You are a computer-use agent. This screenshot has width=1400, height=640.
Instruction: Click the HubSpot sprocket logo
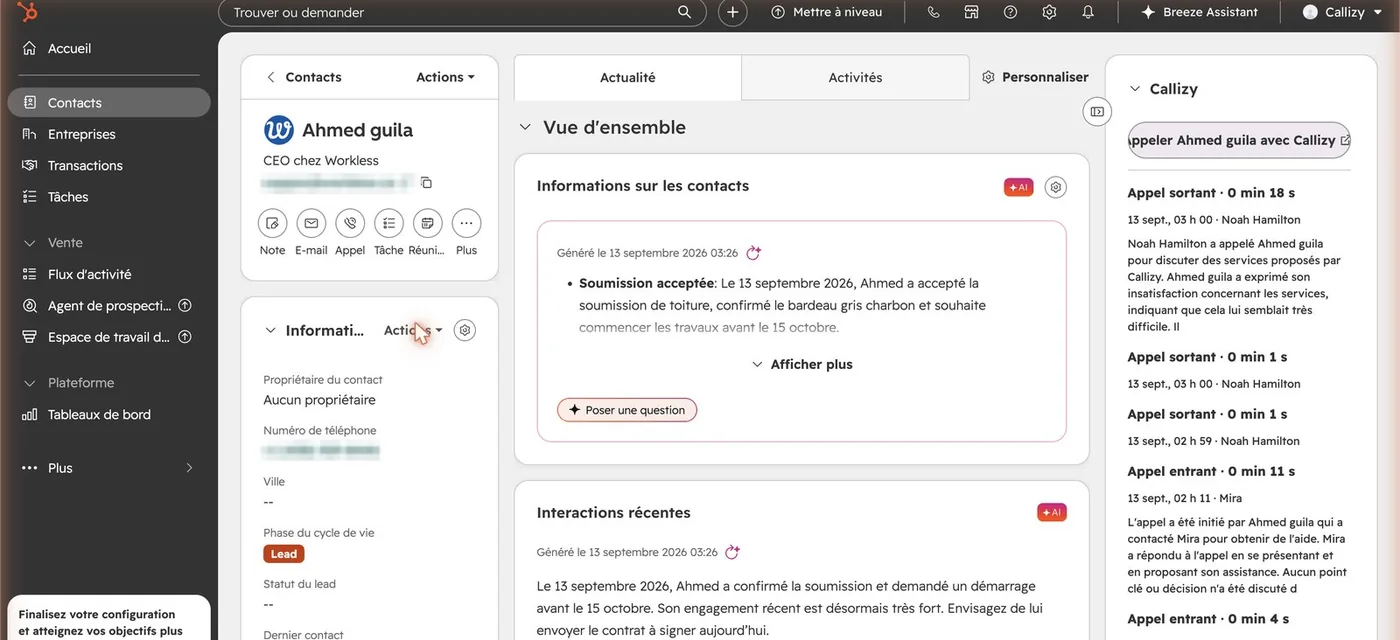coord(27,12)
